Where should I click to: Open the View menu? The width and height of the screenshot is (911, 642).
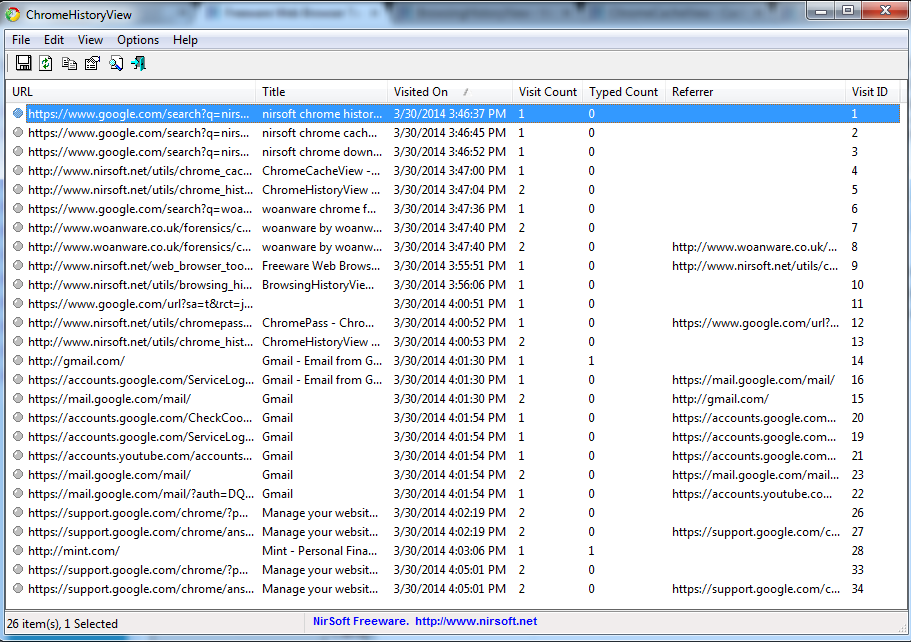coord(90,40)
